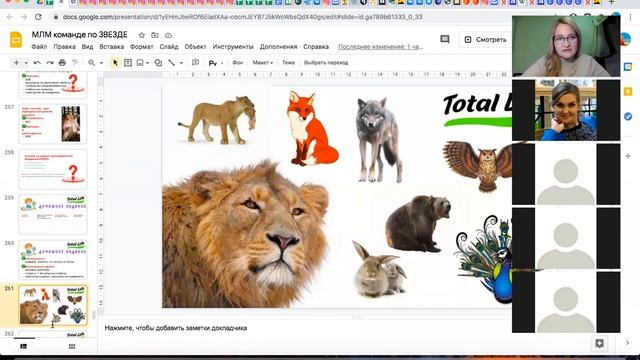Redo the last undone action
The height and width of the screenshot is (360, 640).
pyautogui.click(x=50, y=63)
